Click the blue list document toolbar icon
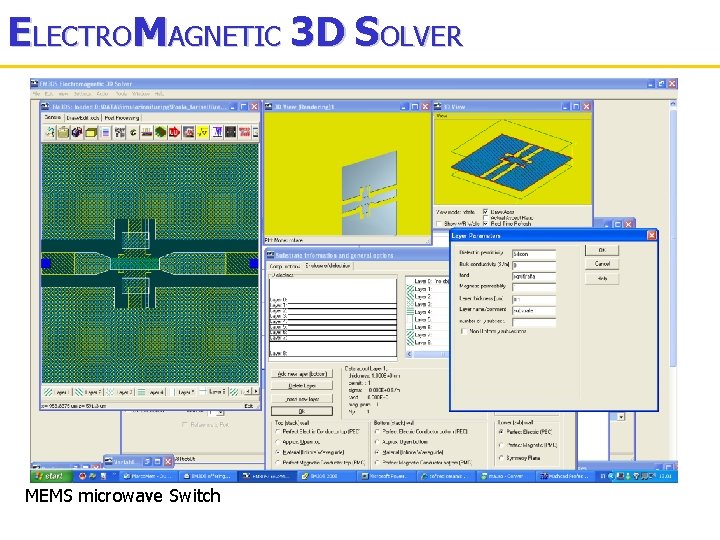The height and width of the screenshot is (540, 720). coord(105,133)
